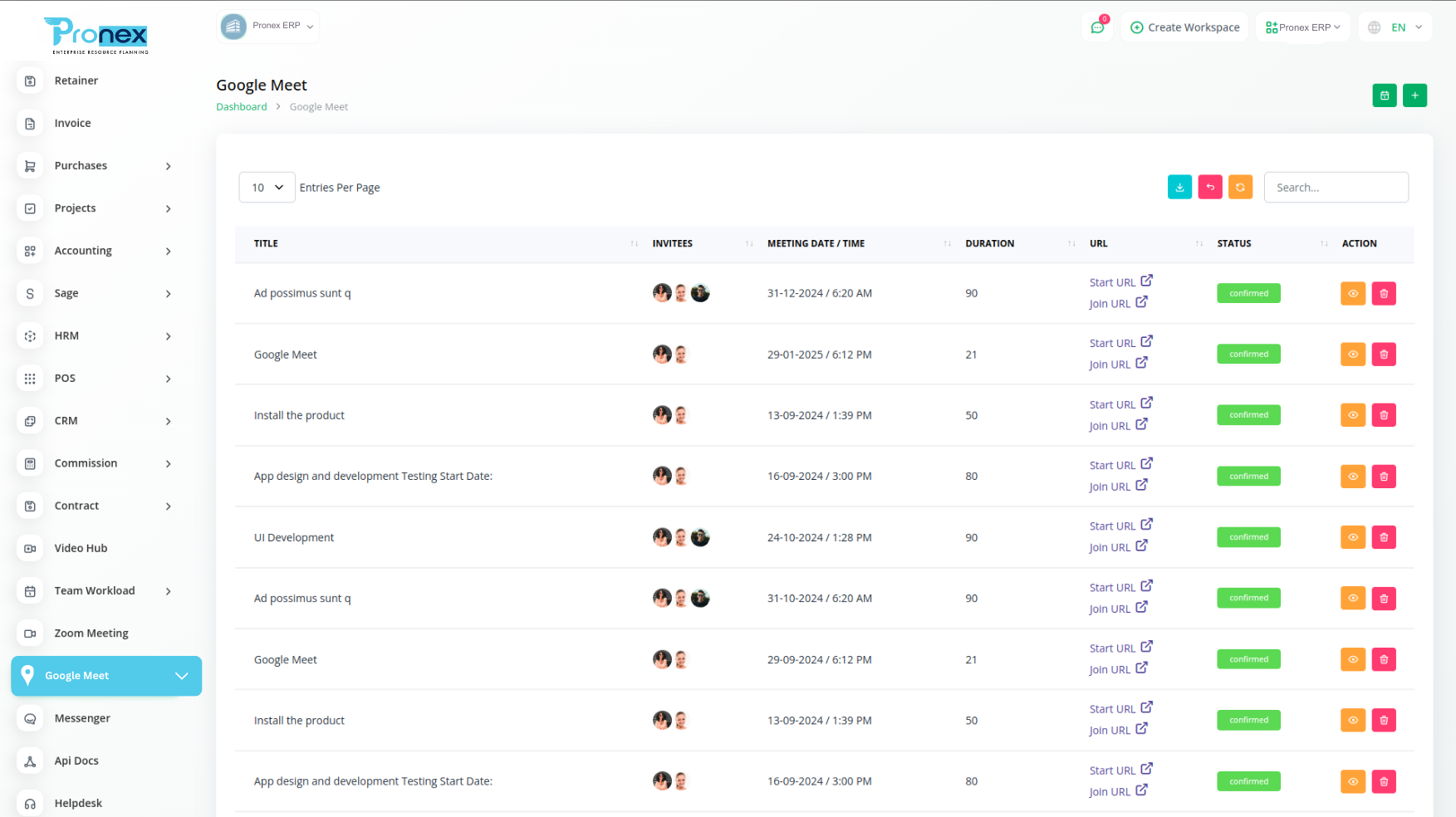The height and width of the screenshot is (817, 1456).
Task: View the first App design meeting row
Action: pos(1353,477)
